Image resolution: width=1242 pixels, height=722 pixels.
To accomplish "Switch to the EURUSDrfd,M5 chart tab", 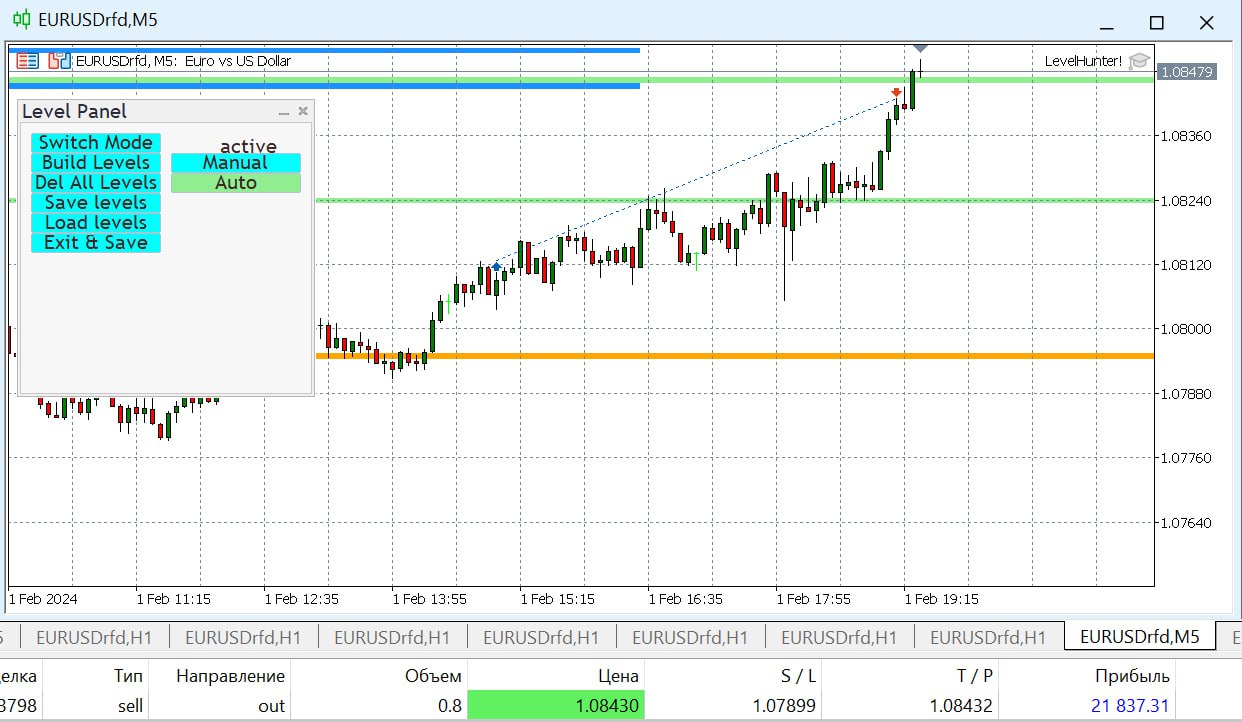I will [x=1139, y=637].
